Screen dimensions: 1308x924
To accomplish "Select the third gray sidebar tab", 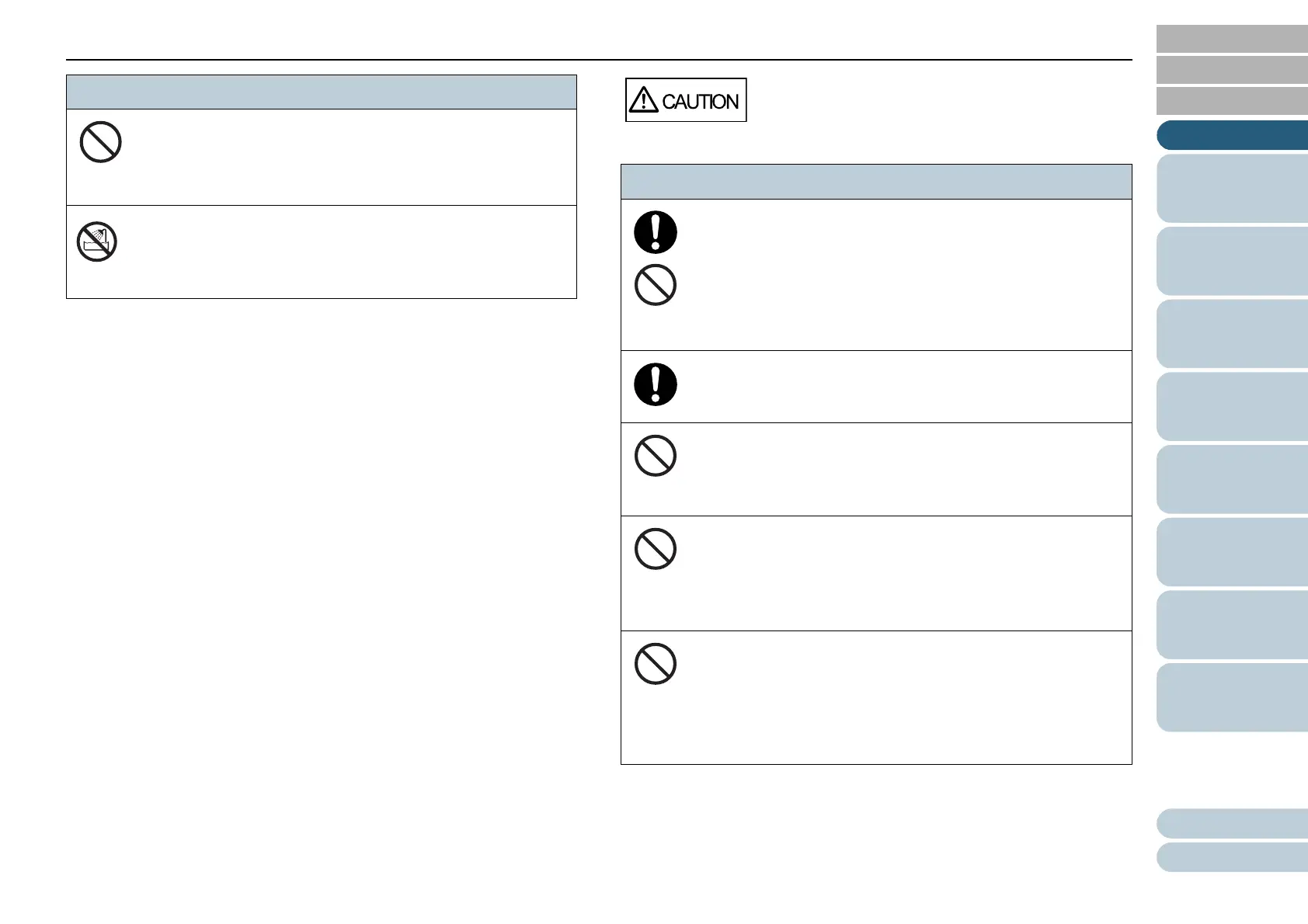I will pos(1232,101).
